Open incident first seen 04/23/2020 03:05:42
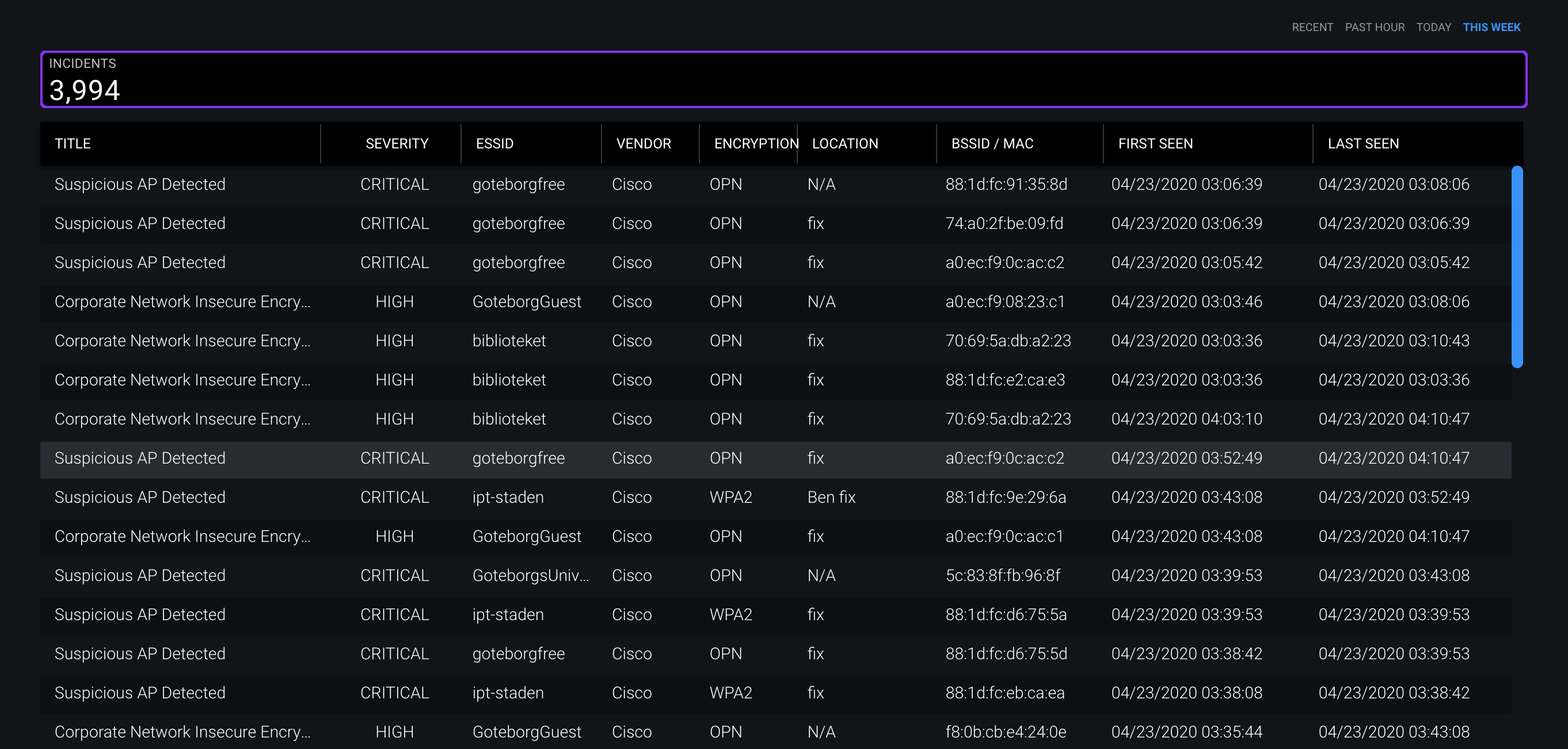The height and width of the screenshot is (749, 1568). (775, 262)
